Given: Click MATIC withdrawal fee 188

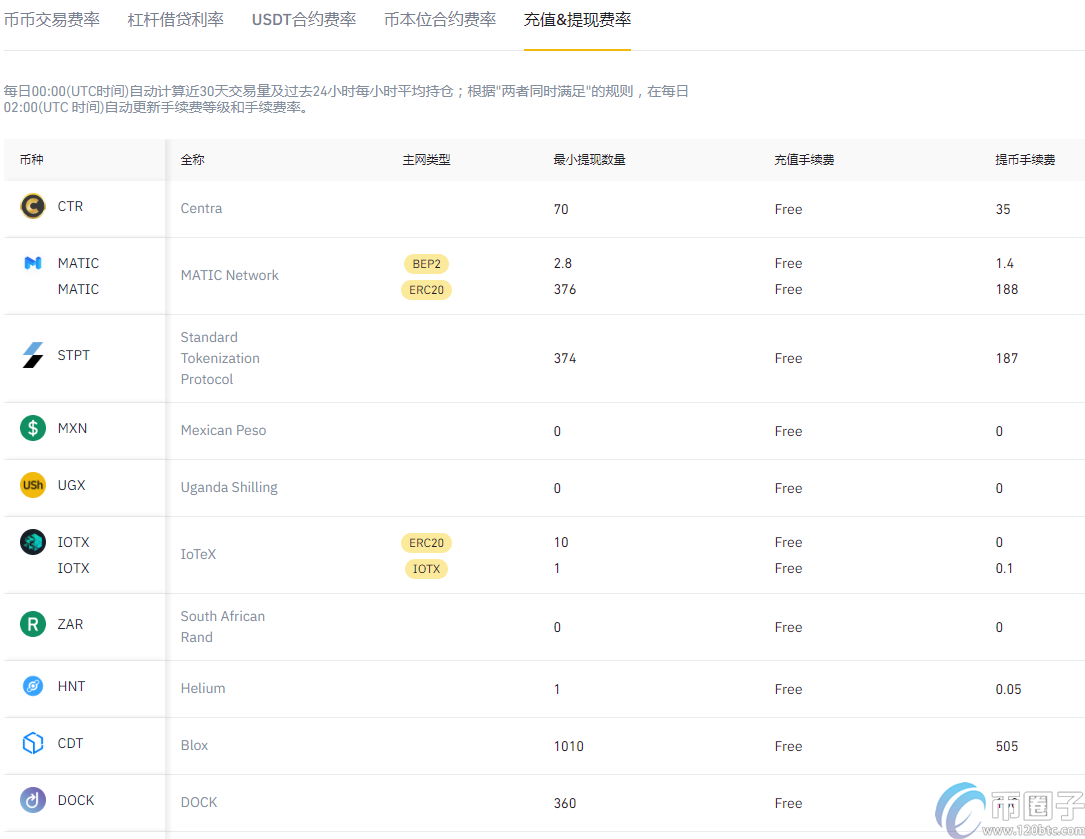Looking at the screenshot, I should click(x=1007, y=289).
